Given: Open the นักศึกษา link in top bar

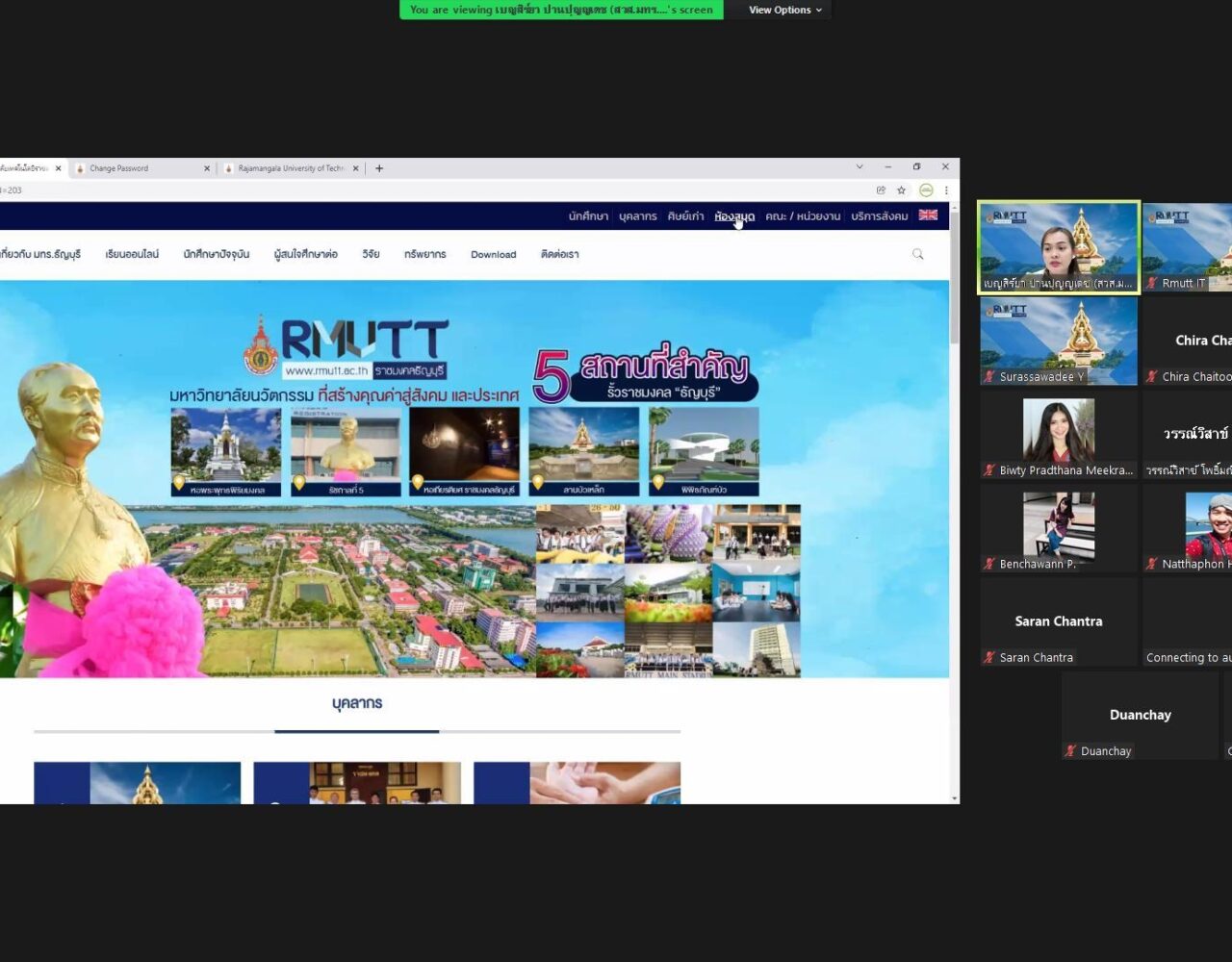Looking at the screenshot, I should [588, 216].
